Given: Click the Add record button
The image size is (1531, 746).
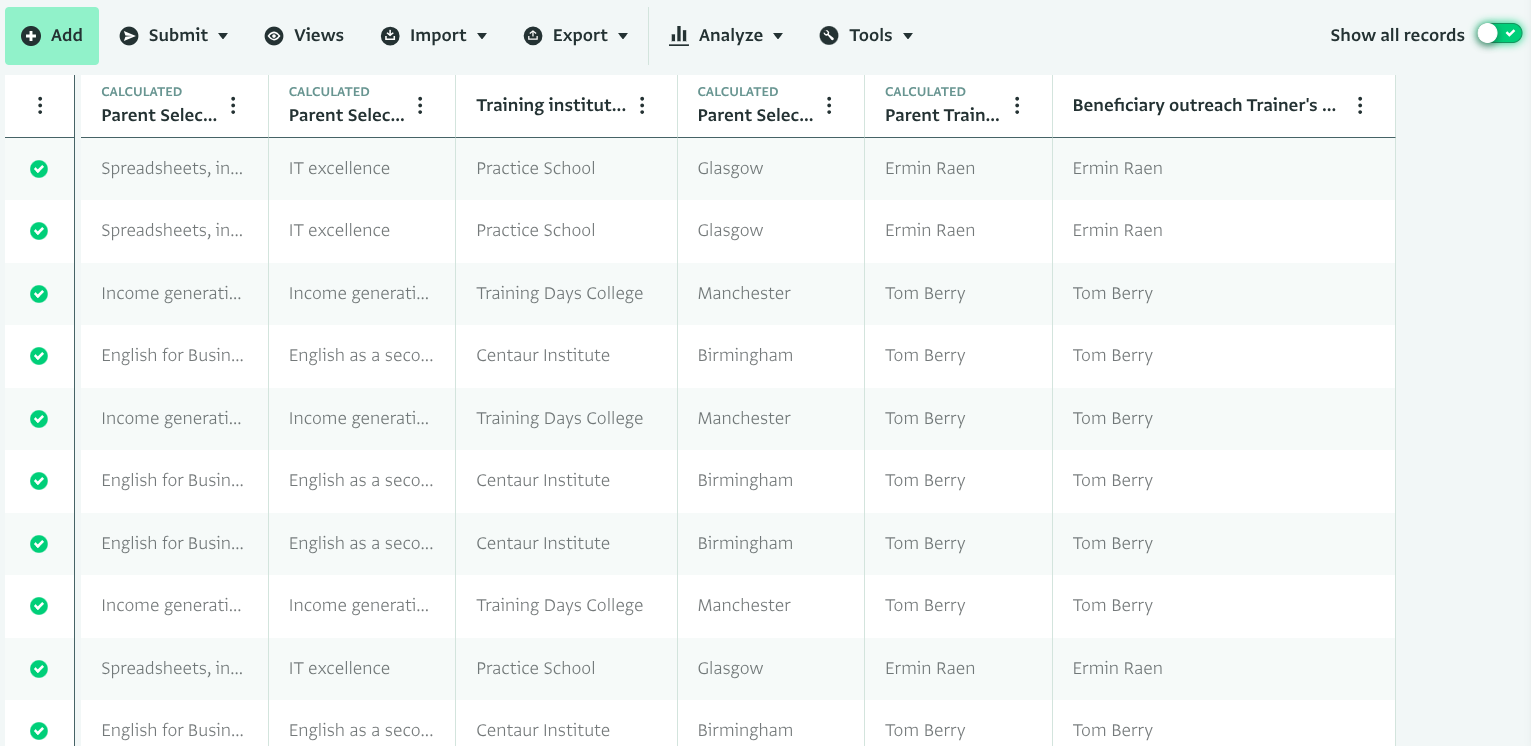Looking at the screenshot, I should [52, 36].
